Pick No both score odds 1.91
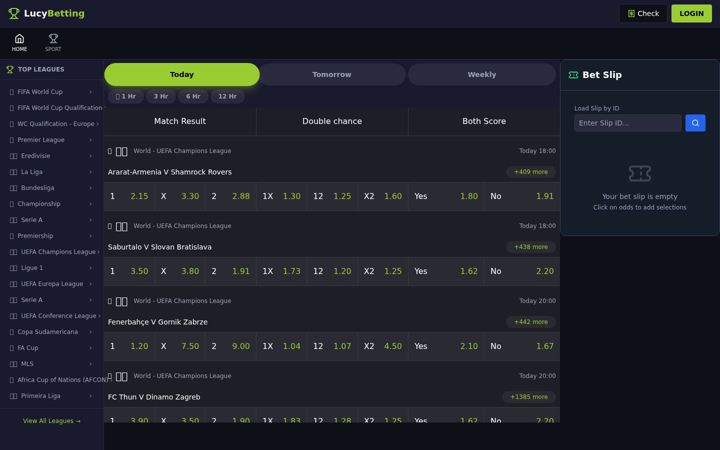720x450 pixels. [x=522, y=196]
